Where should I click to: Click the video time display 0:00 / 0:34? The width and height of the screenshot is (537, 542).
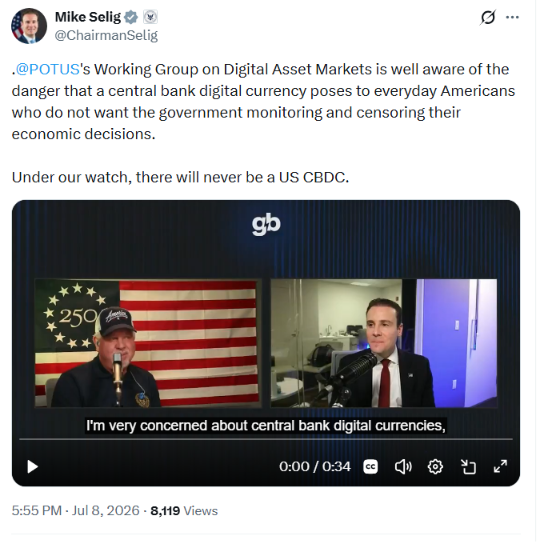pos(315,467)
